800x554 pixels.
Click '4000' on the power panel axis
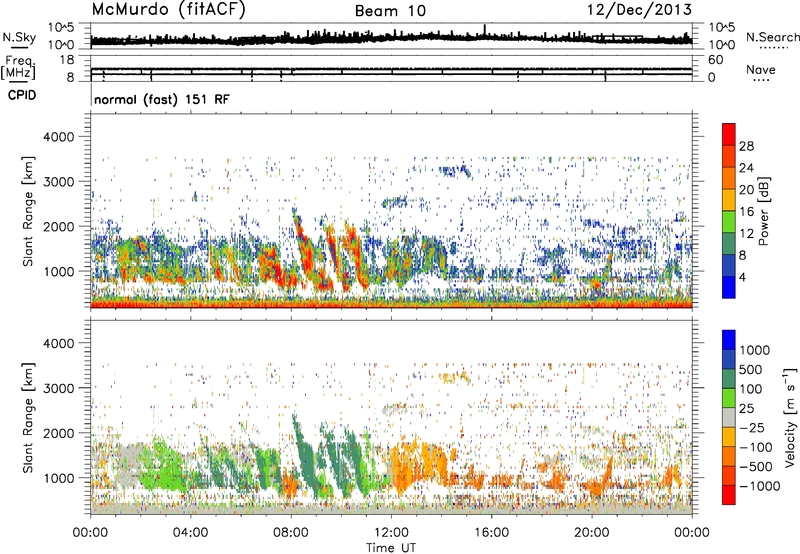tap(58, 137)
